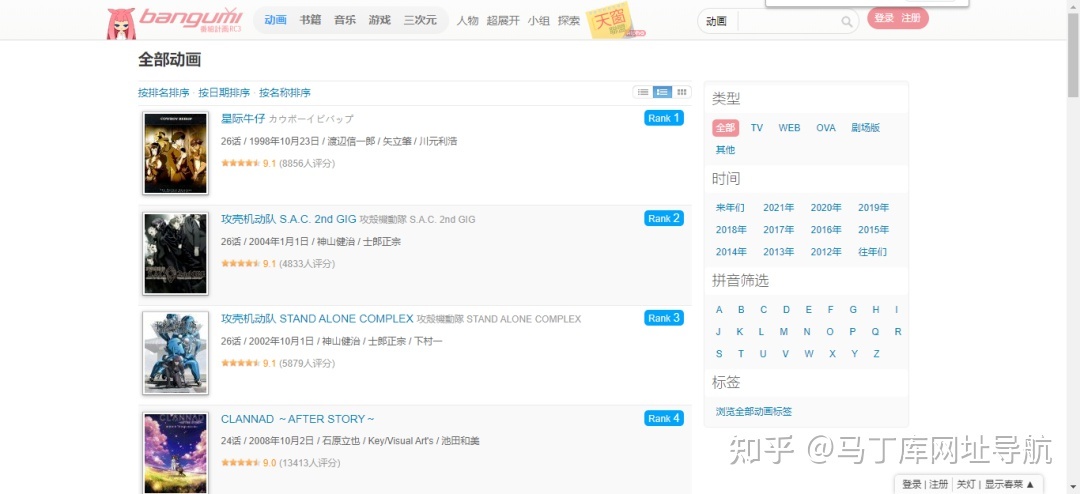Screen dimensions: 1080x494
Task: Click the Bangumi mascot logo
Action: 122,23
